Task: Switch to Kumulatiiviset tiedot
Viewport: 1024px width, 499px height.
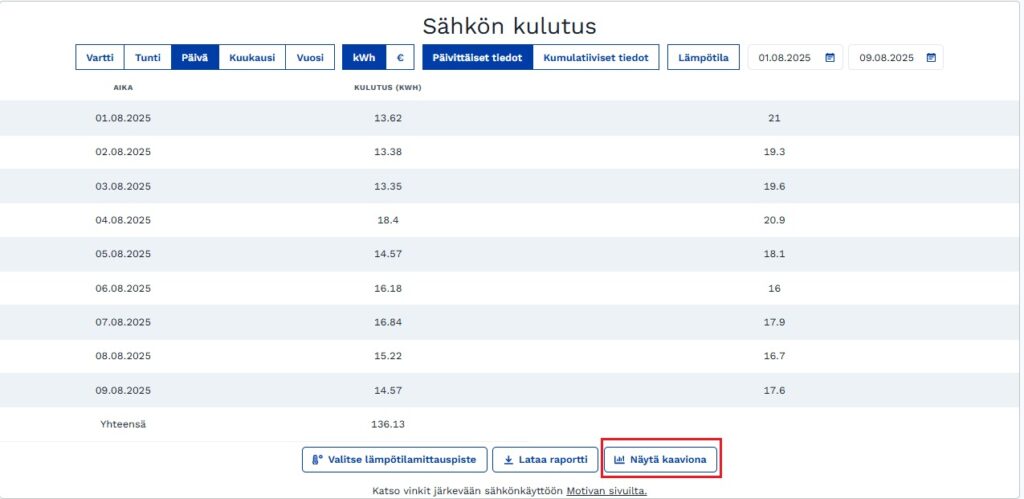Action: pos(596,58)
